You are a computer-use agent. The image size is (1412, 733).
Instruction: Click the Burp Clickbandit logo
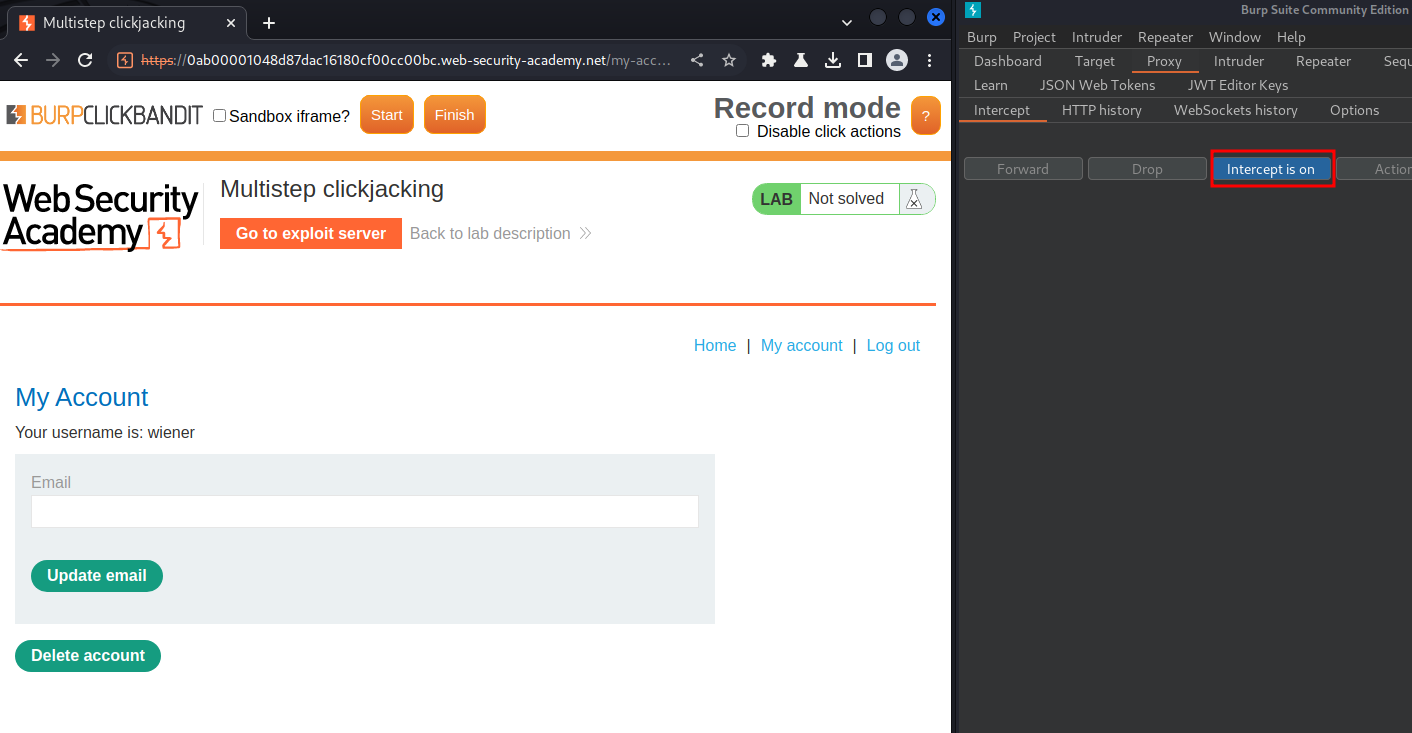pos(104,115)
